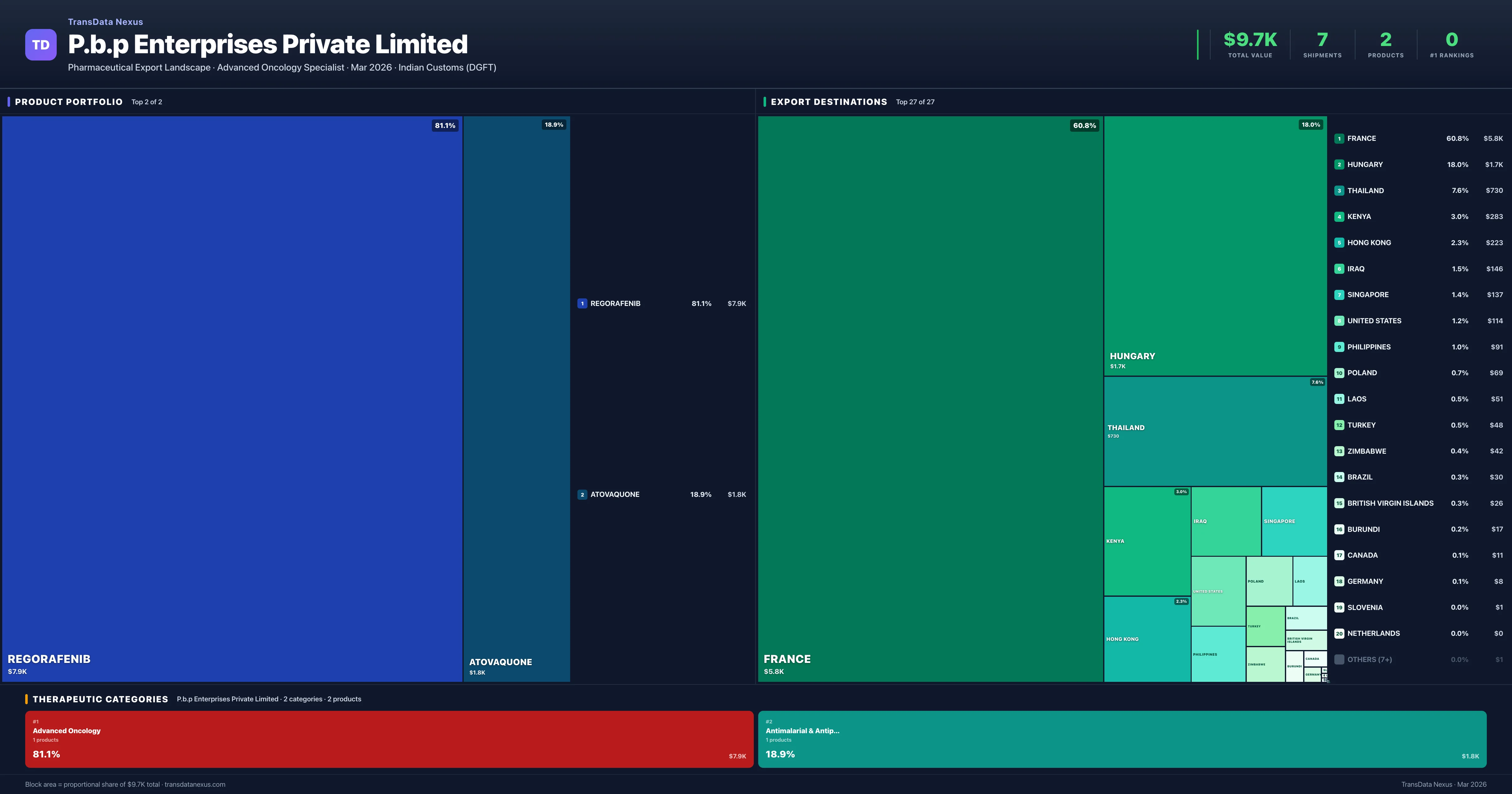Click the transdatanexus.com link in the footer
Screen dimensions: 1512x794
(x=195, y=784)
